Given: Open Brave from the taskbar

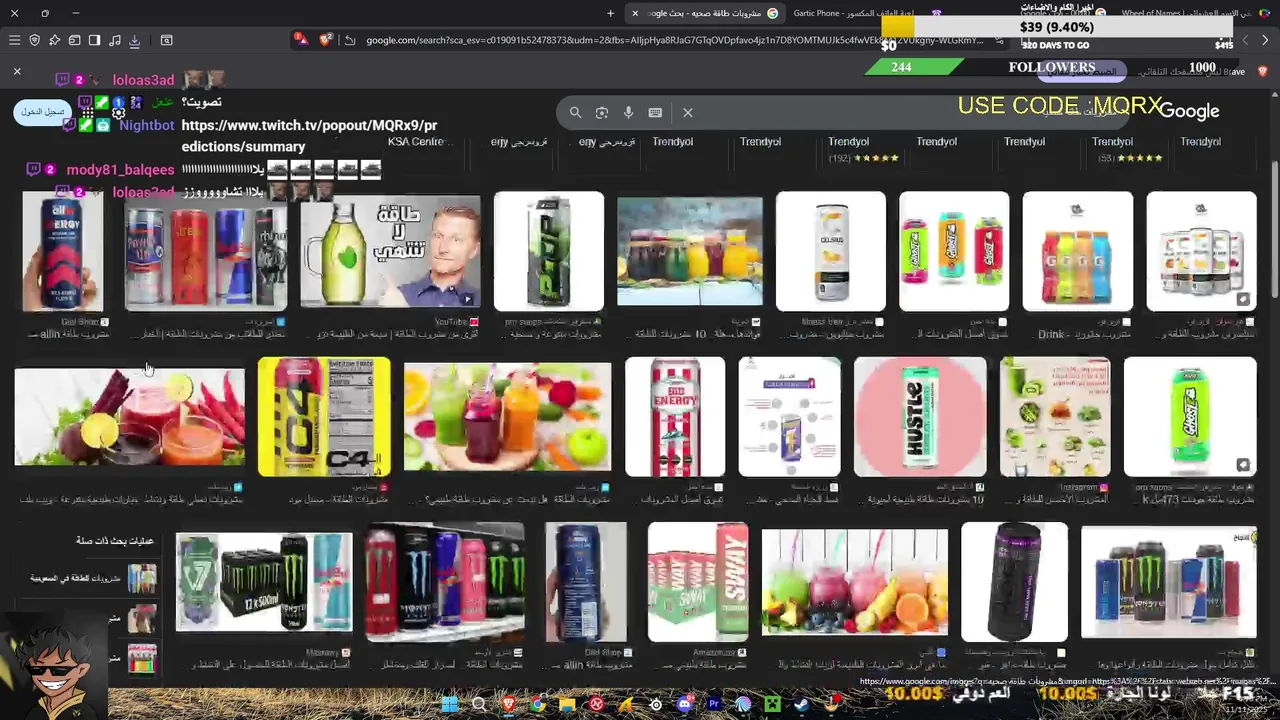Looking at the screenshot, I should click(508, 704).
